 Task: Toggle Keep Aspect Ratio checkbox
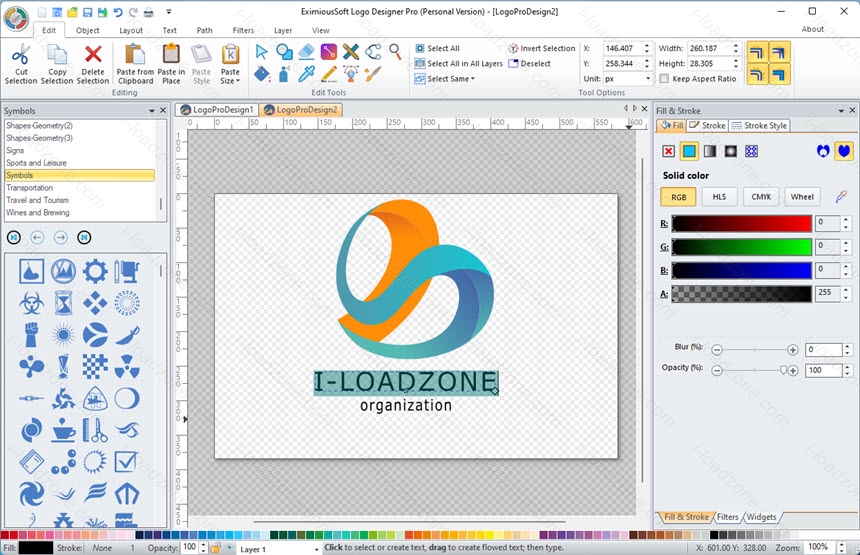point(664,79)
